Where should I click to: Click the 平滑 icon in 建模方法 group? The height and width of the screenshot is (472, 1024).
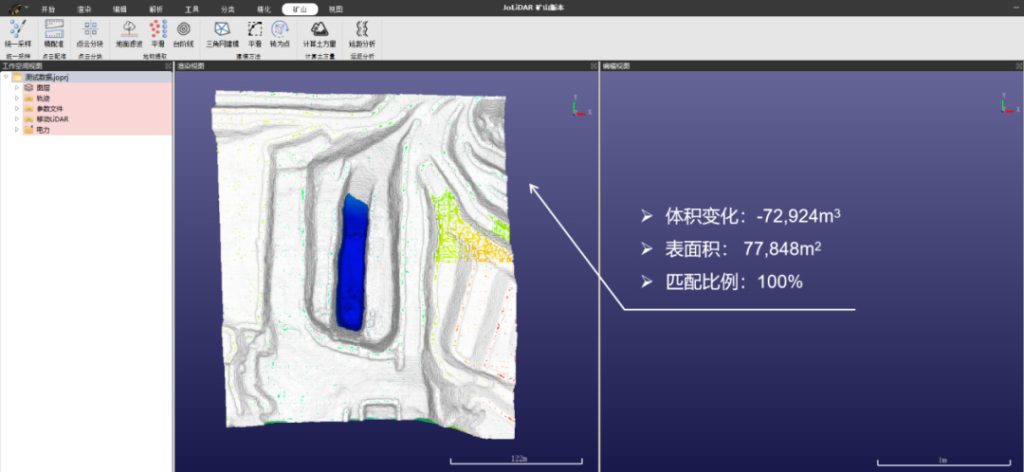(x=255, y=30)
